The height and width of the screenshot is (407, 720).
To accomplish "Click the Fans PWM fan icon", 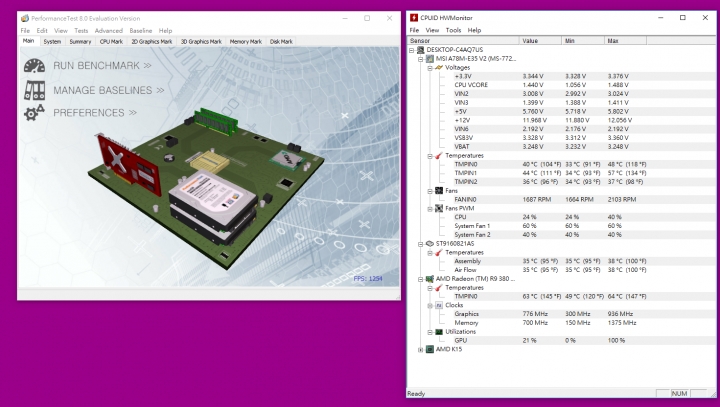I will click(x=439, y=209).
